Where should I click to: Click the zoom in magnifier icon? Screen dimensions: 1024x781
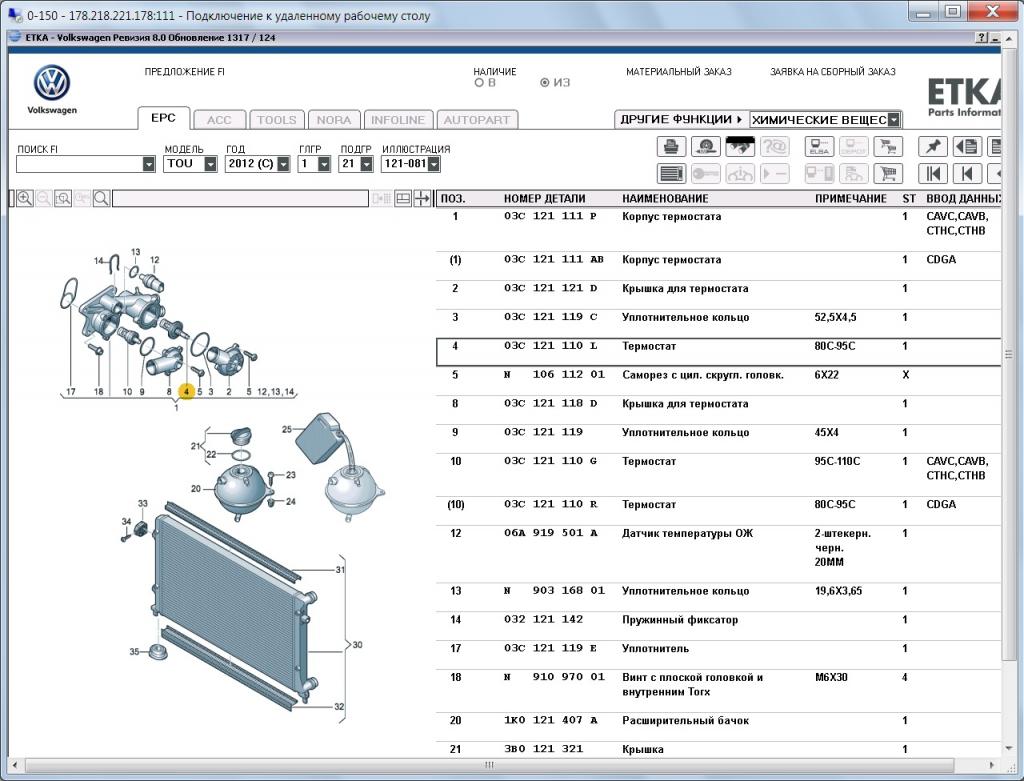(25, 199)
